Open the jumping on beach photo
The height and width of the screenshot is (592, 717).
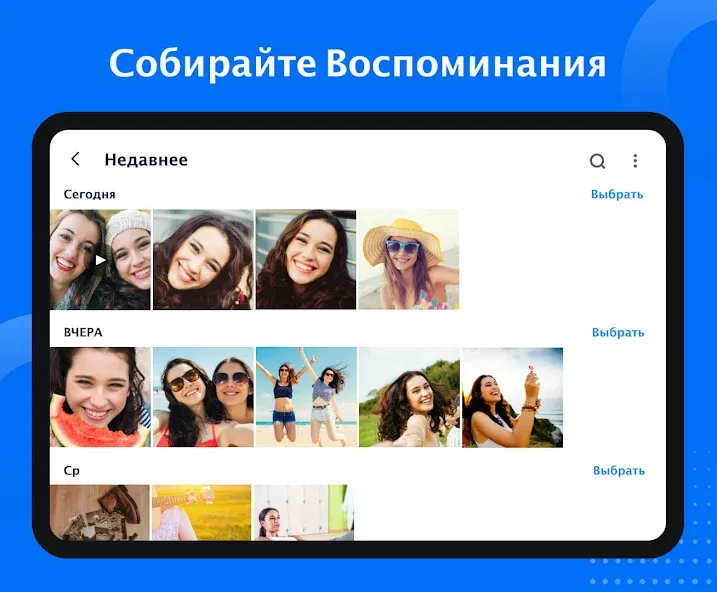coord(306,397)
